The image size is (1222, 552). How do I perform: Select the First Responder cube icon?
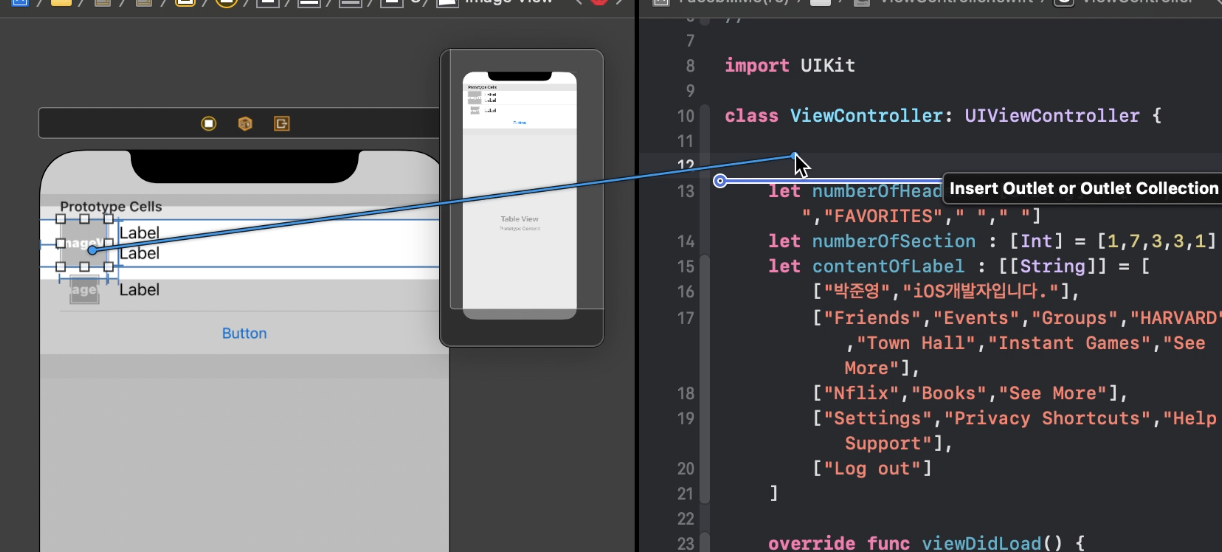point(245,123)
